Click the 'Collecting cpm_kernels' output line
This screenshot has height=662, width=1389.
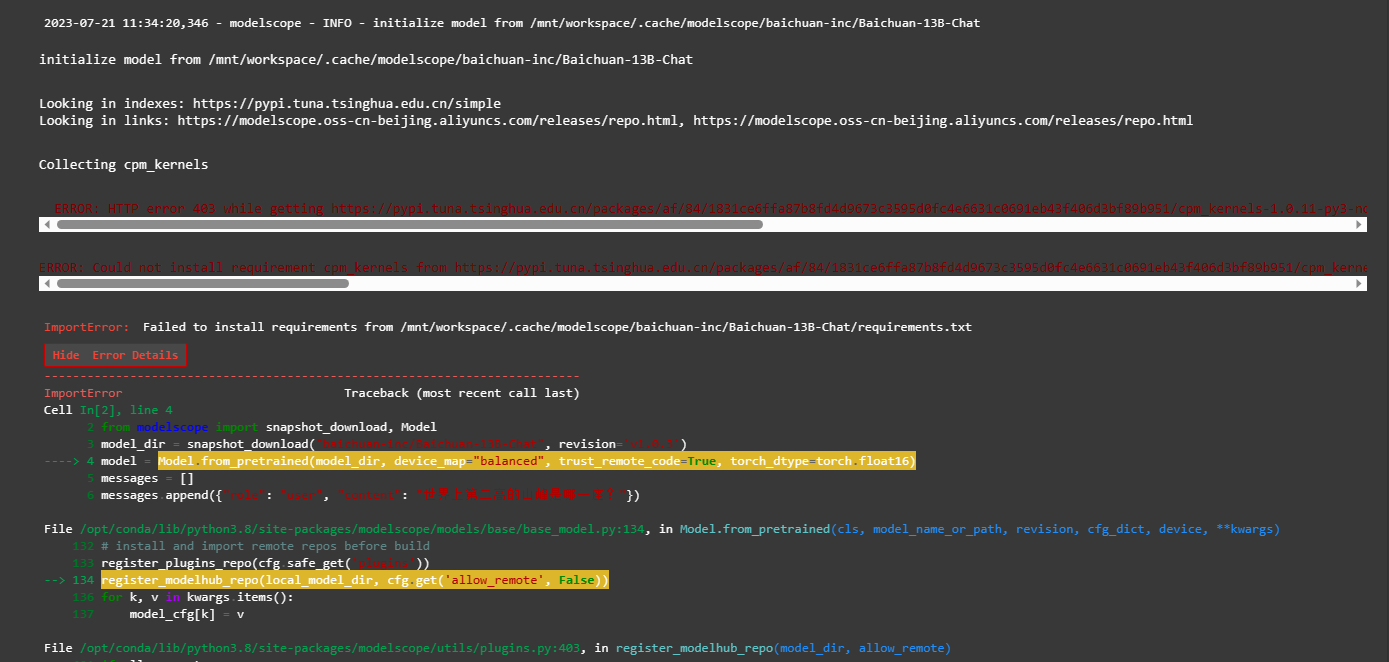pyautogui.click(x=124, y=165)
